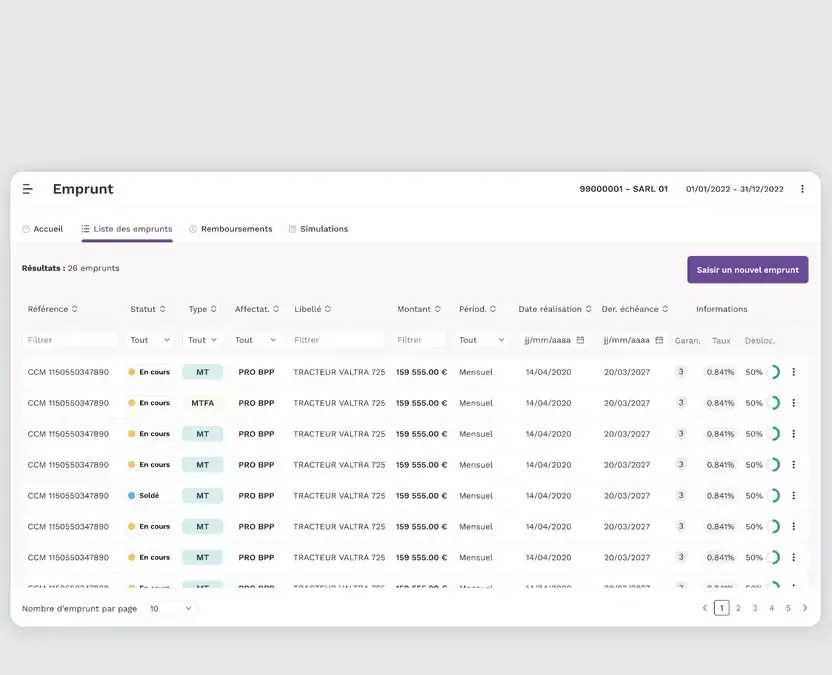
Task: Open actions menu for the Soldé loan row
Action: (794, 496)
